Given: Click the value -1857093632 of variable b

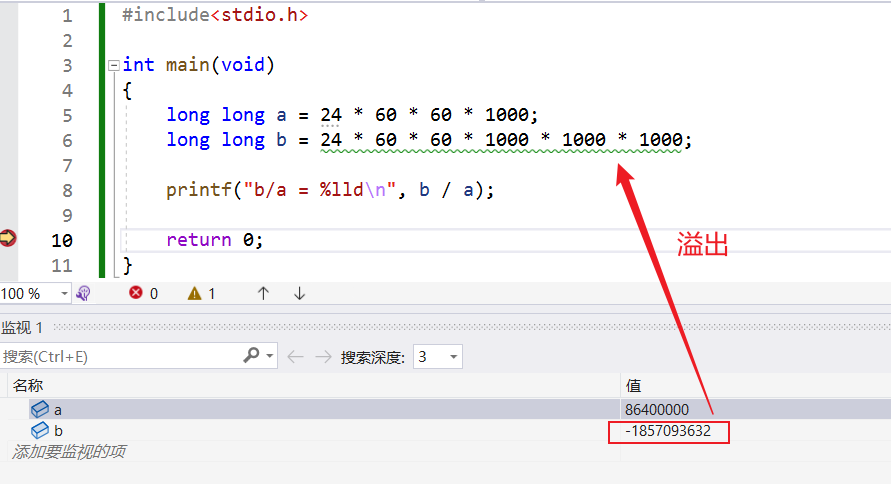Looking at the screenshot, I should pos(668,431).
